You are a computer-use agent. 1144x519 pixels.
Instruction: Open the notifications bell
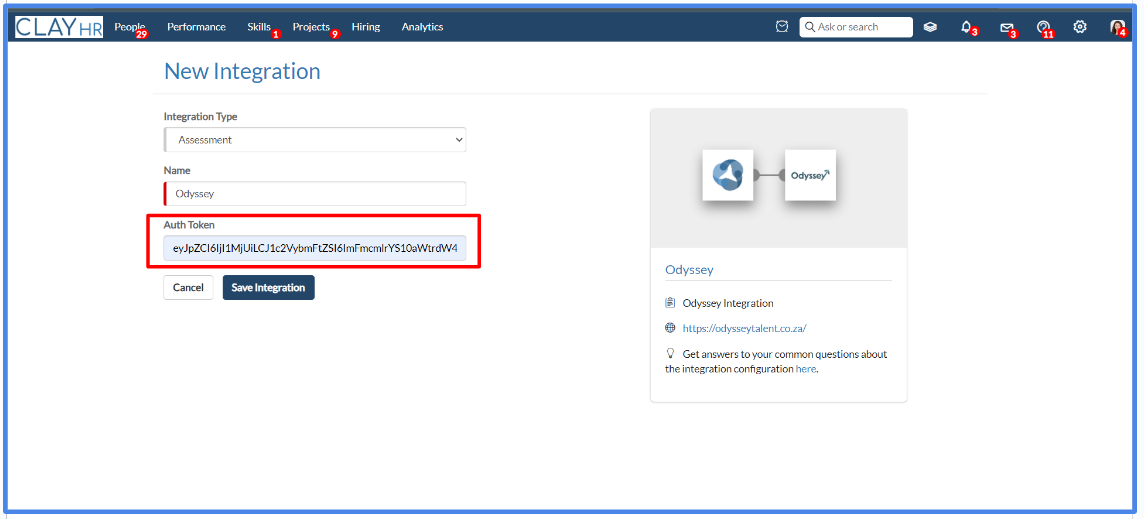[967, 27]
